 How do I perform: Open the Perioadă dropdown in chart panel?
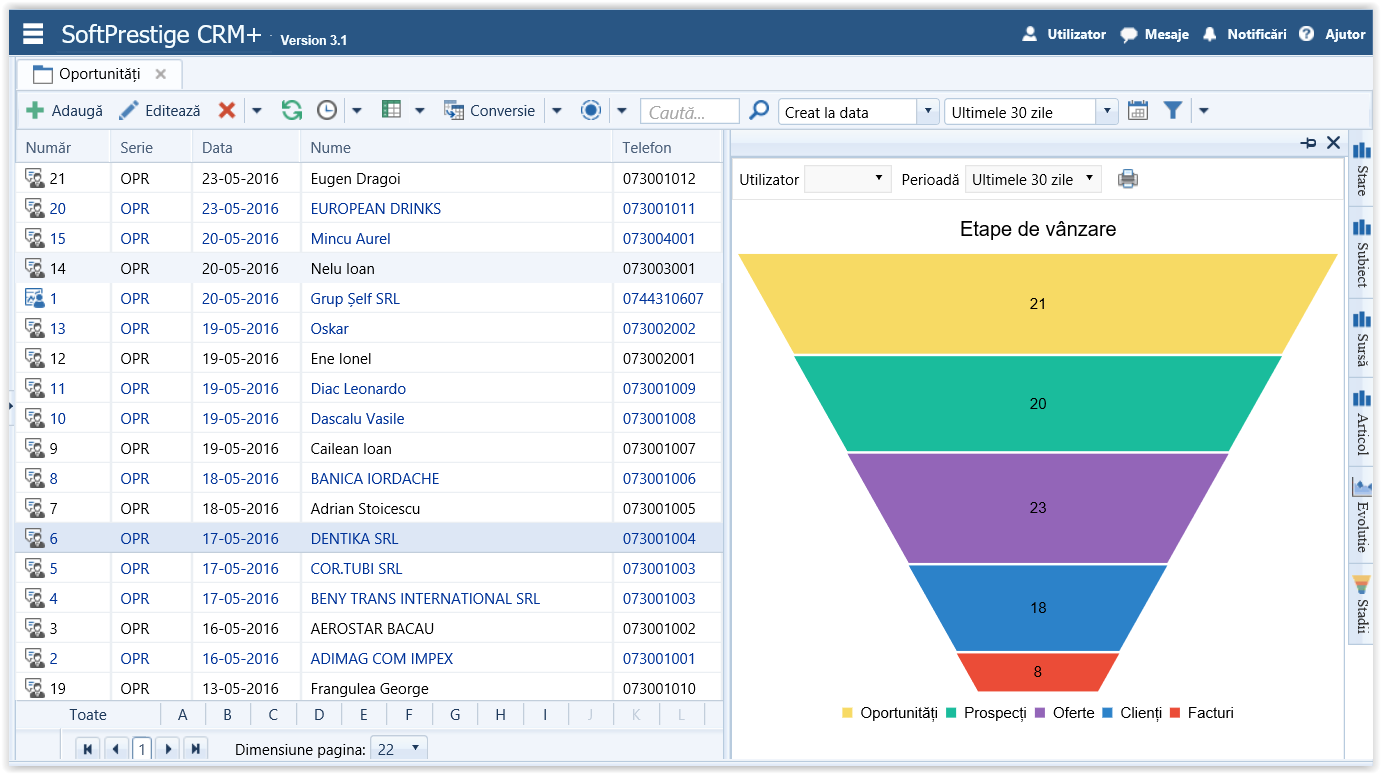[x=1033, y=180]
